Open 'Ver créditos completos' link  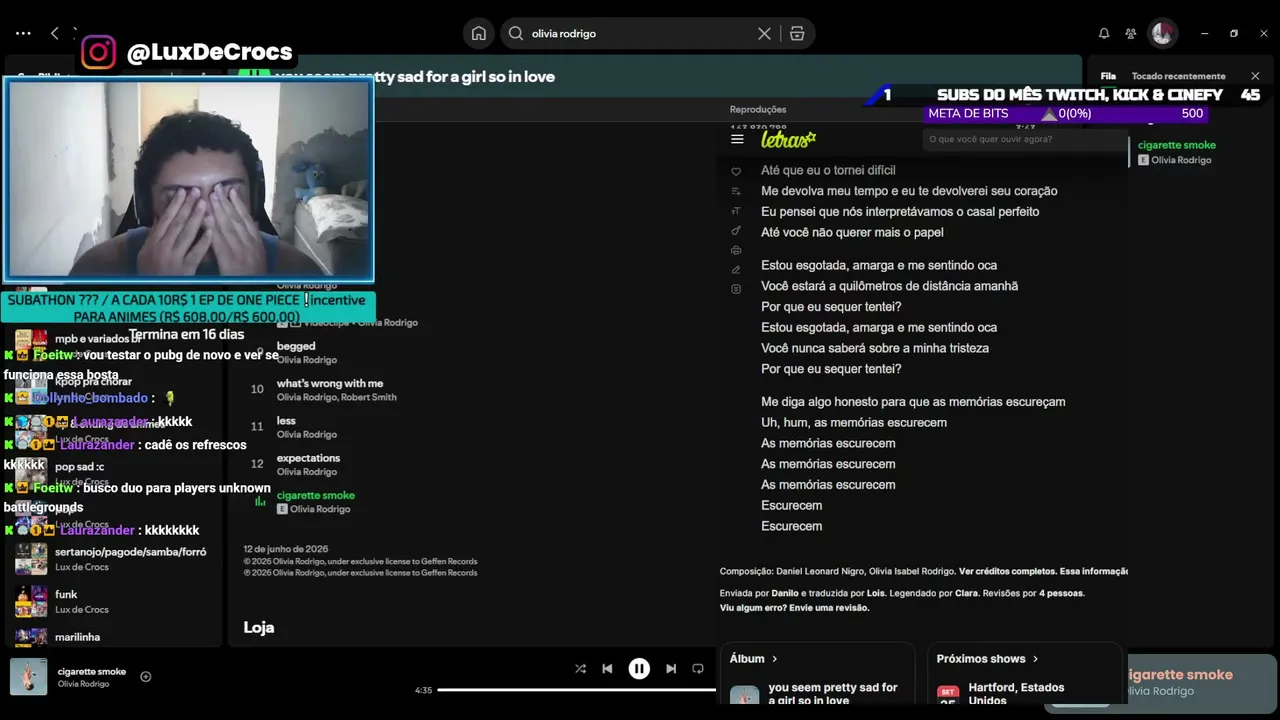[1007, 571]
